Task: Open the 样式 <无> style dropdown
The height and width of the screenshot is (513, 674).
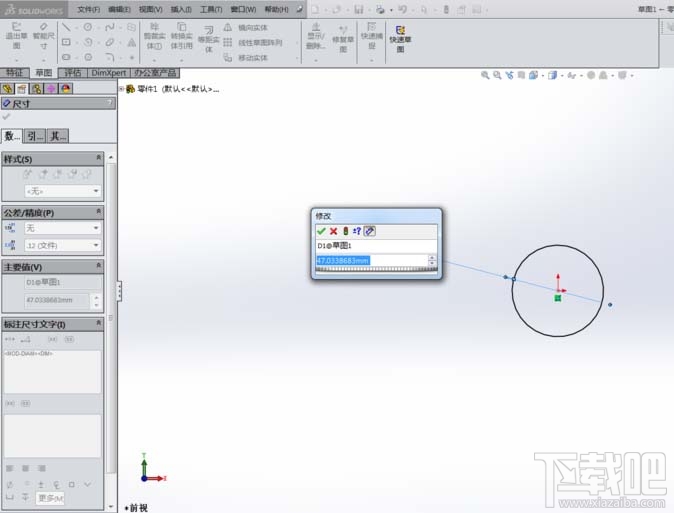Action: pyautogui.click(x=63, y=191)
